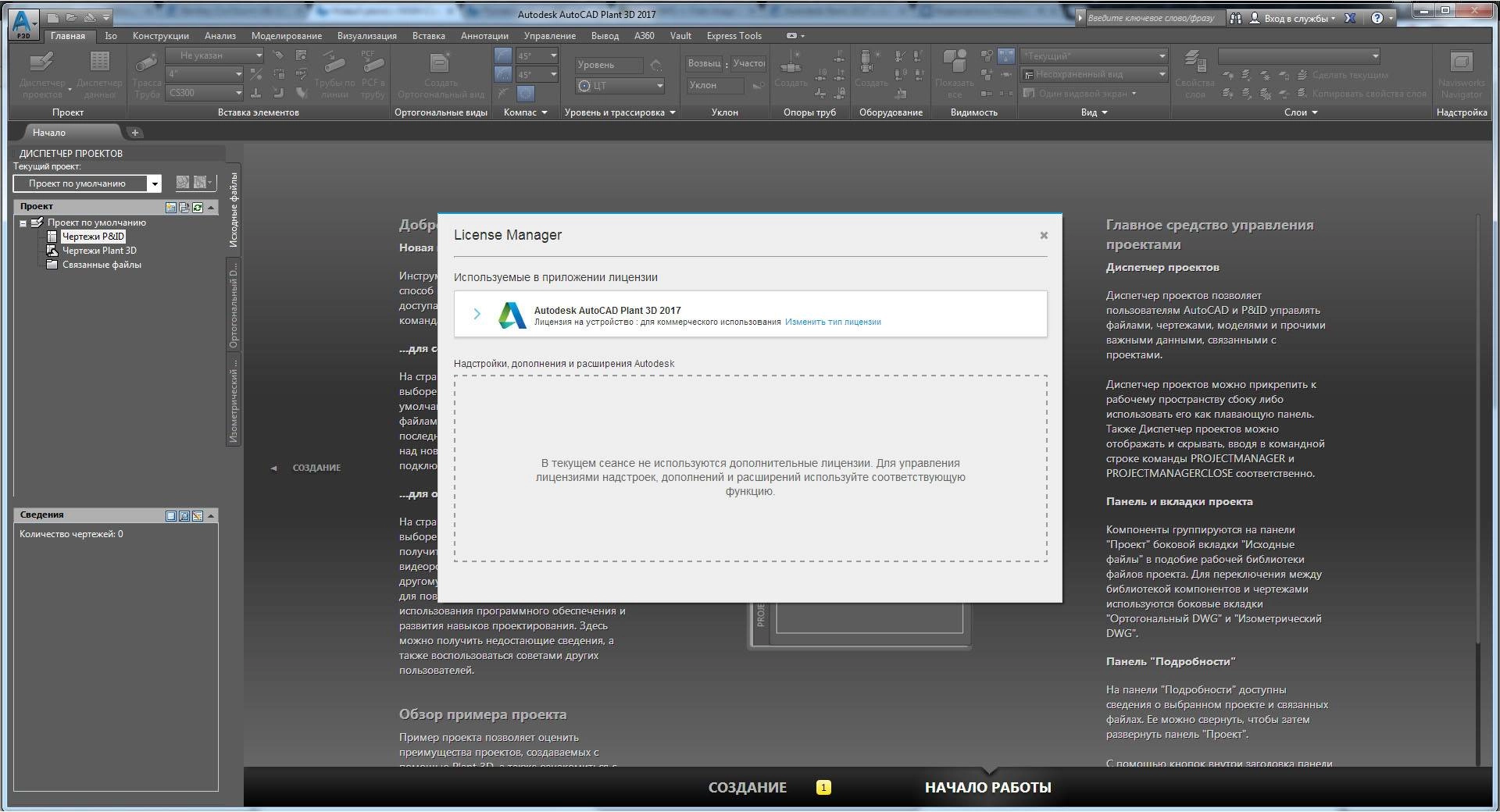The image size is (1500, 812).
Task: Toggle the highlighted compass button in bottom row
Action: coord(526,94)
